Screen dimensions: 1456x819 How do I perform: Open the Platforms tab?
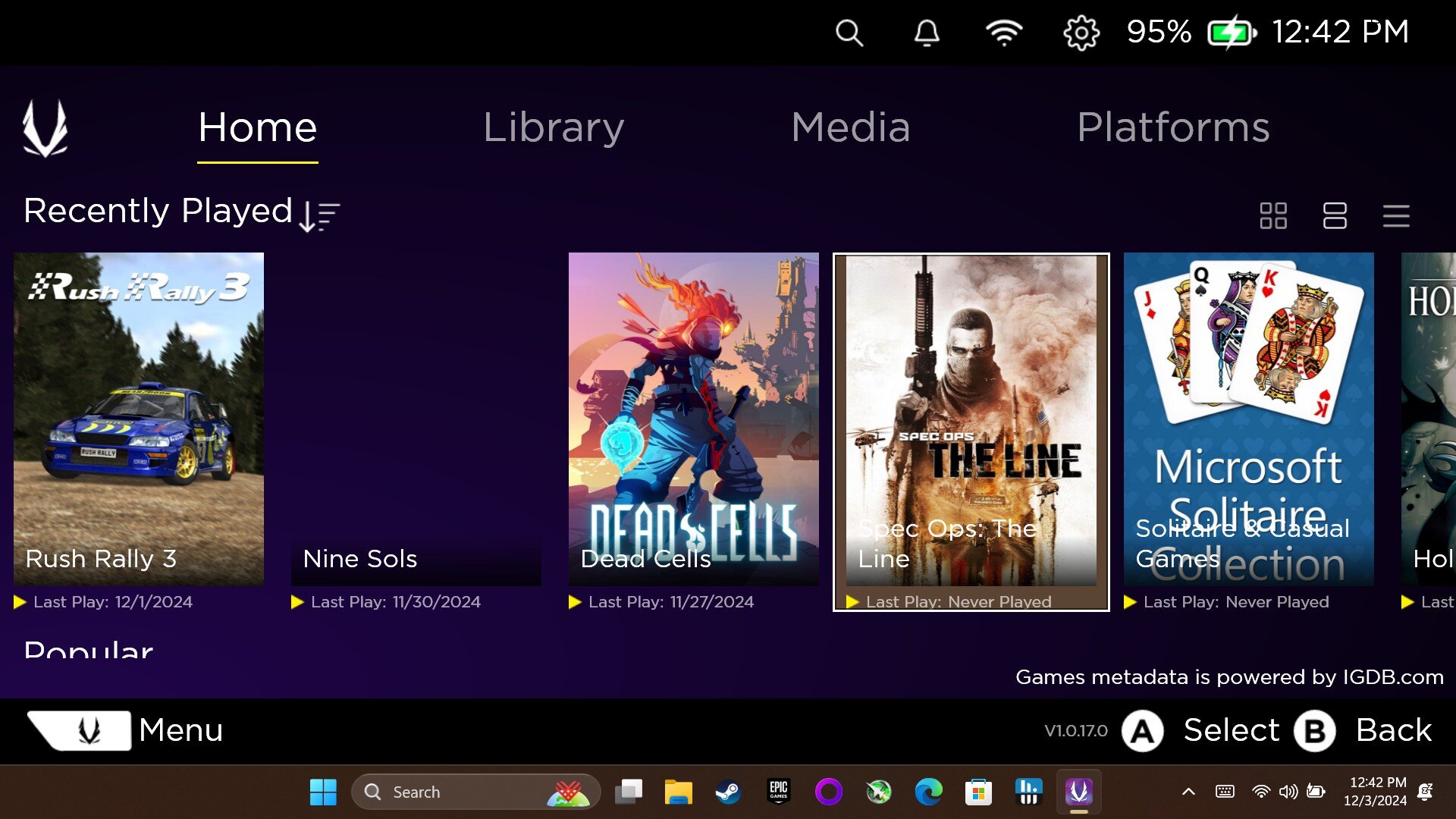pos(1173,127)
